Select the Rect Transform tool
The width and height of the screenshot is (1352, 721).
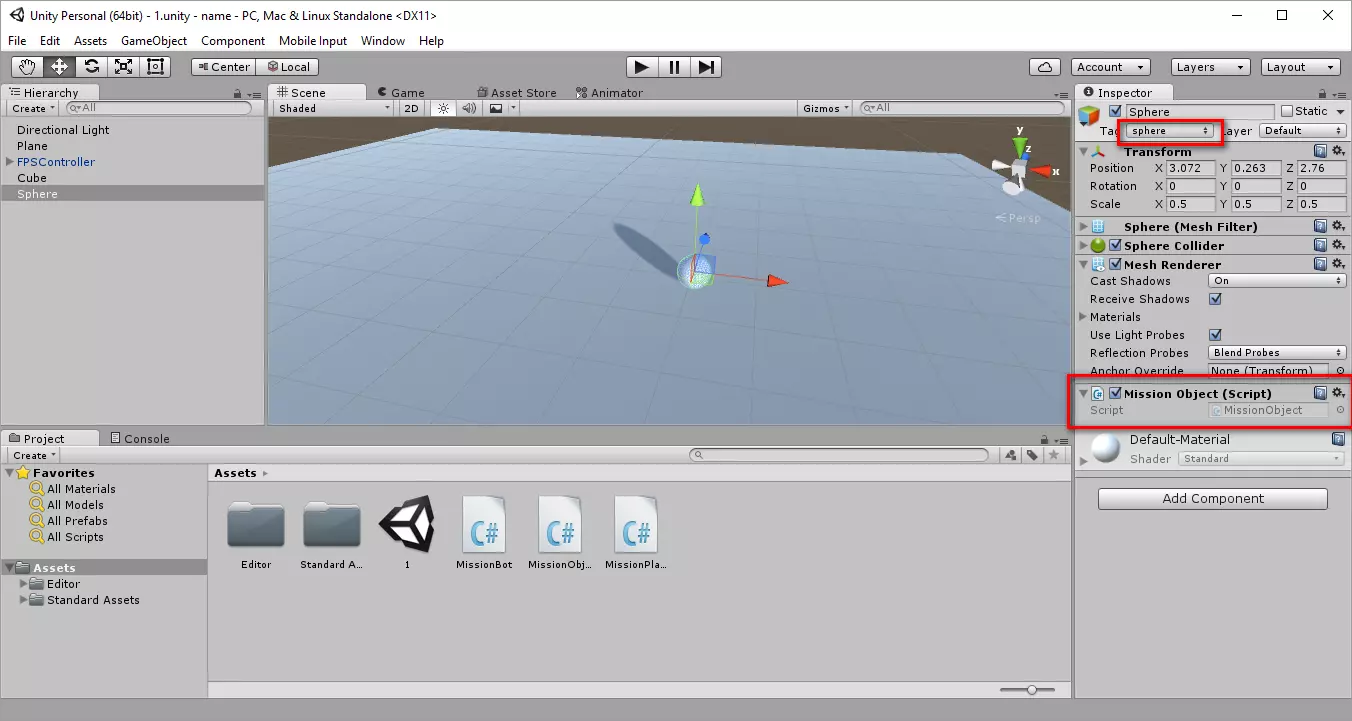(156, 67)
